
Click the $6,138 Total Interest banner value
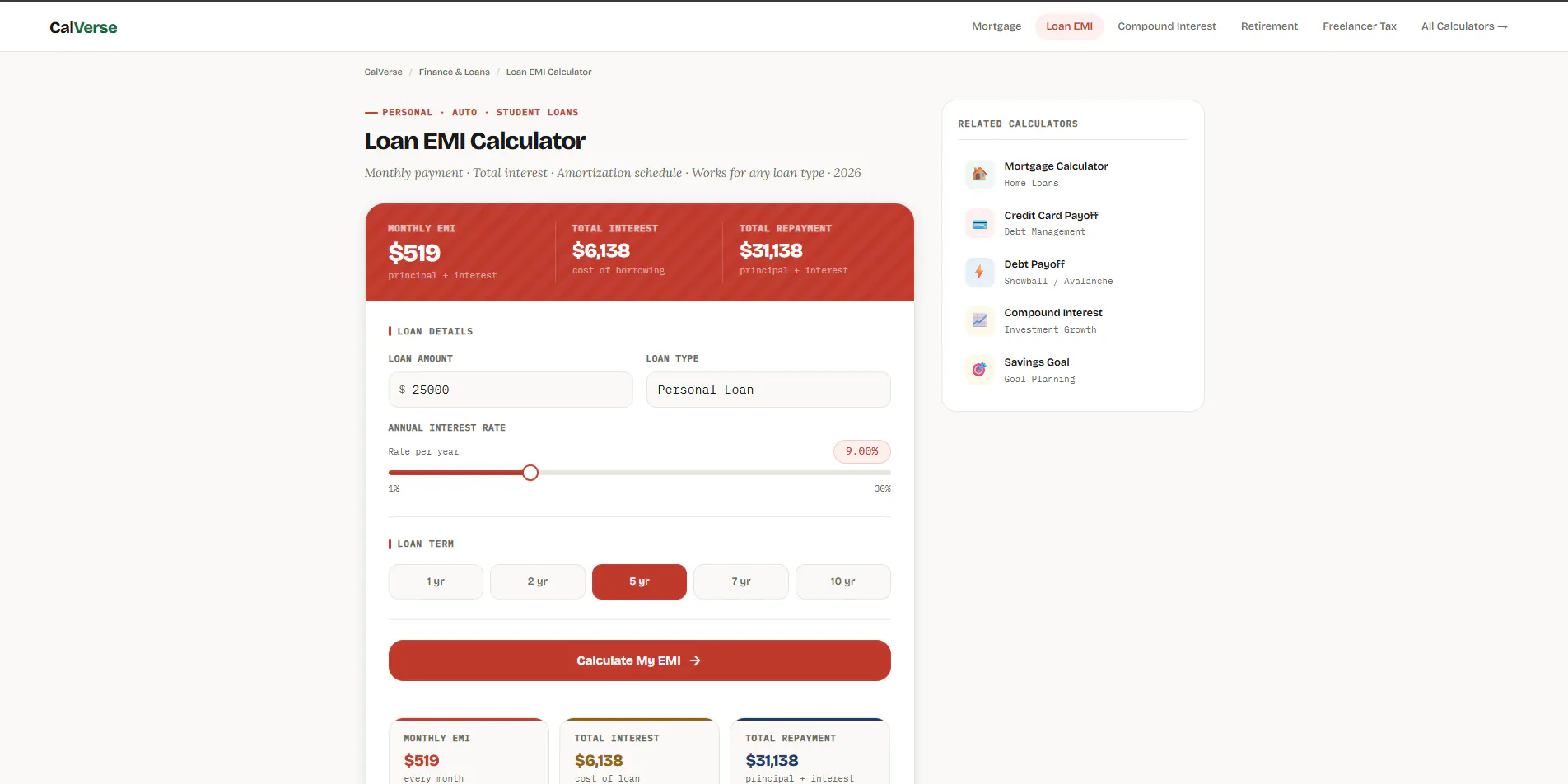(601, 250)
